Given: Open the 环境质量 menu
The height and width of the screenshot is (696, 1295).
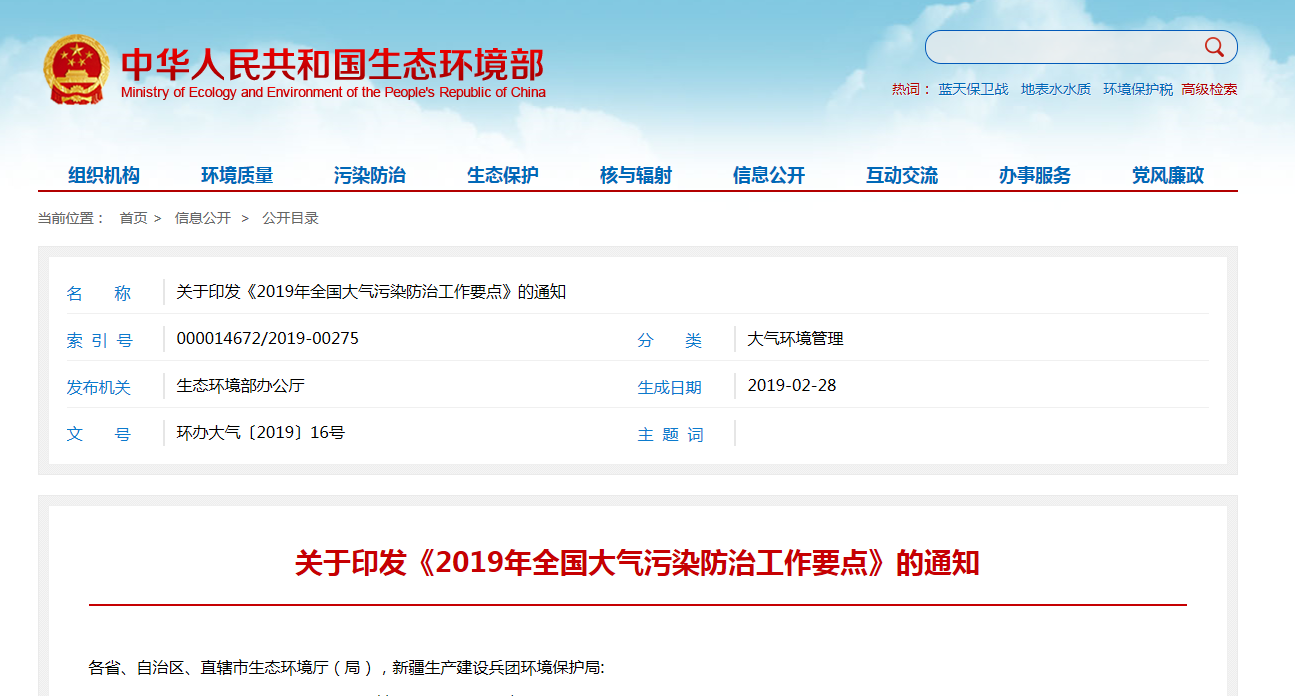Looking at the screenshot, I should point(237,176).
